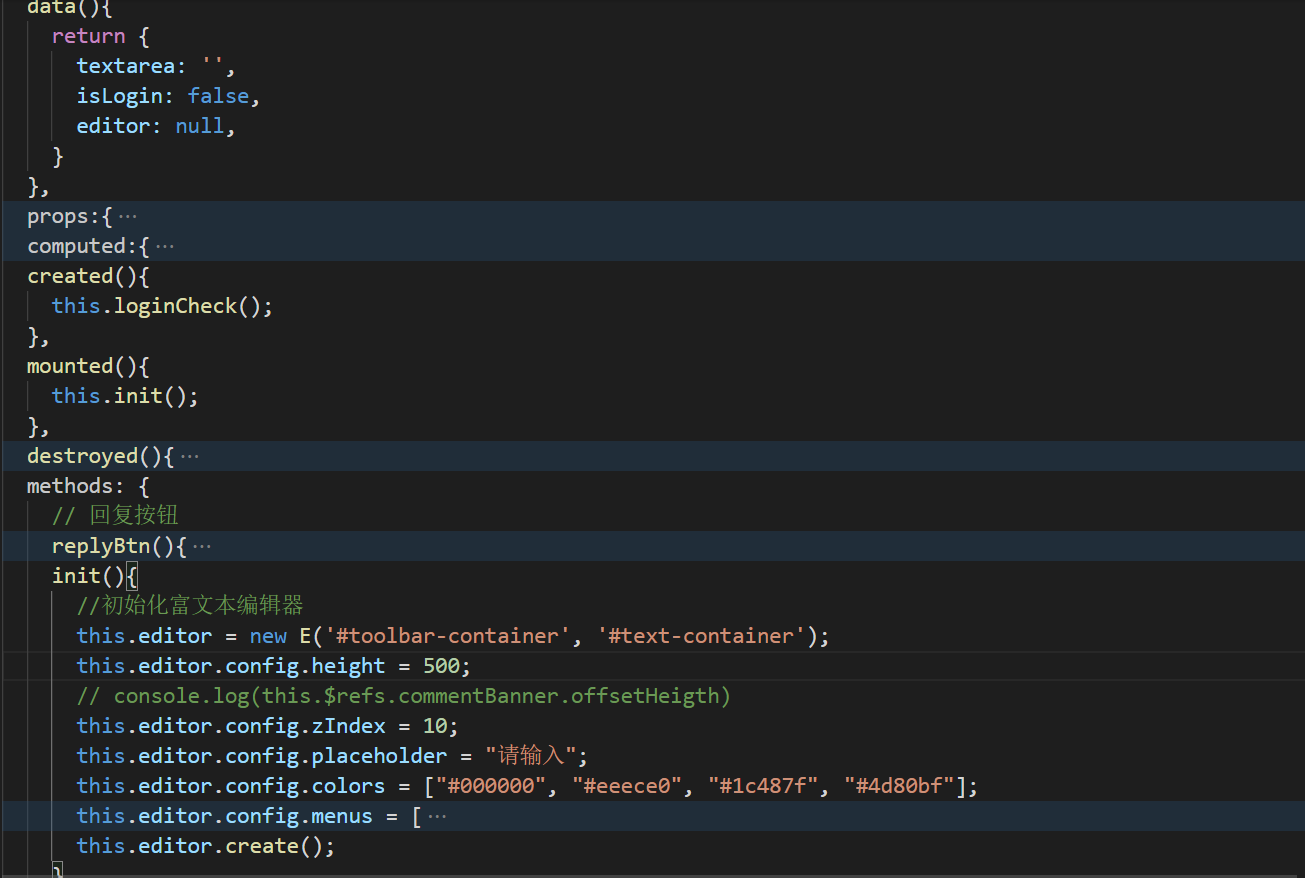1305x878 pixels.
Task: Expand the folded computed block ellipsis
Action: click(x=165, y=246)
